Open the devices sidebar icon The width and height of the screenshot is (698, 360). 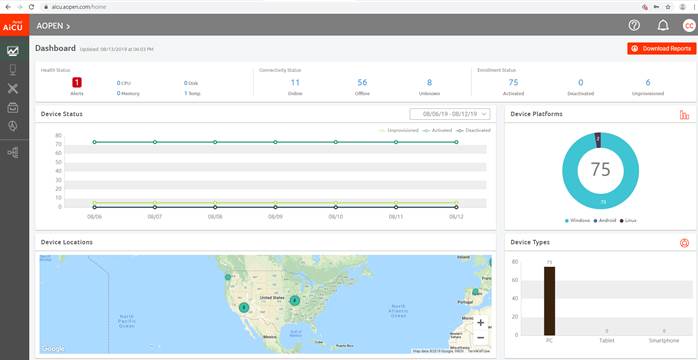click(x=13, y=70)
